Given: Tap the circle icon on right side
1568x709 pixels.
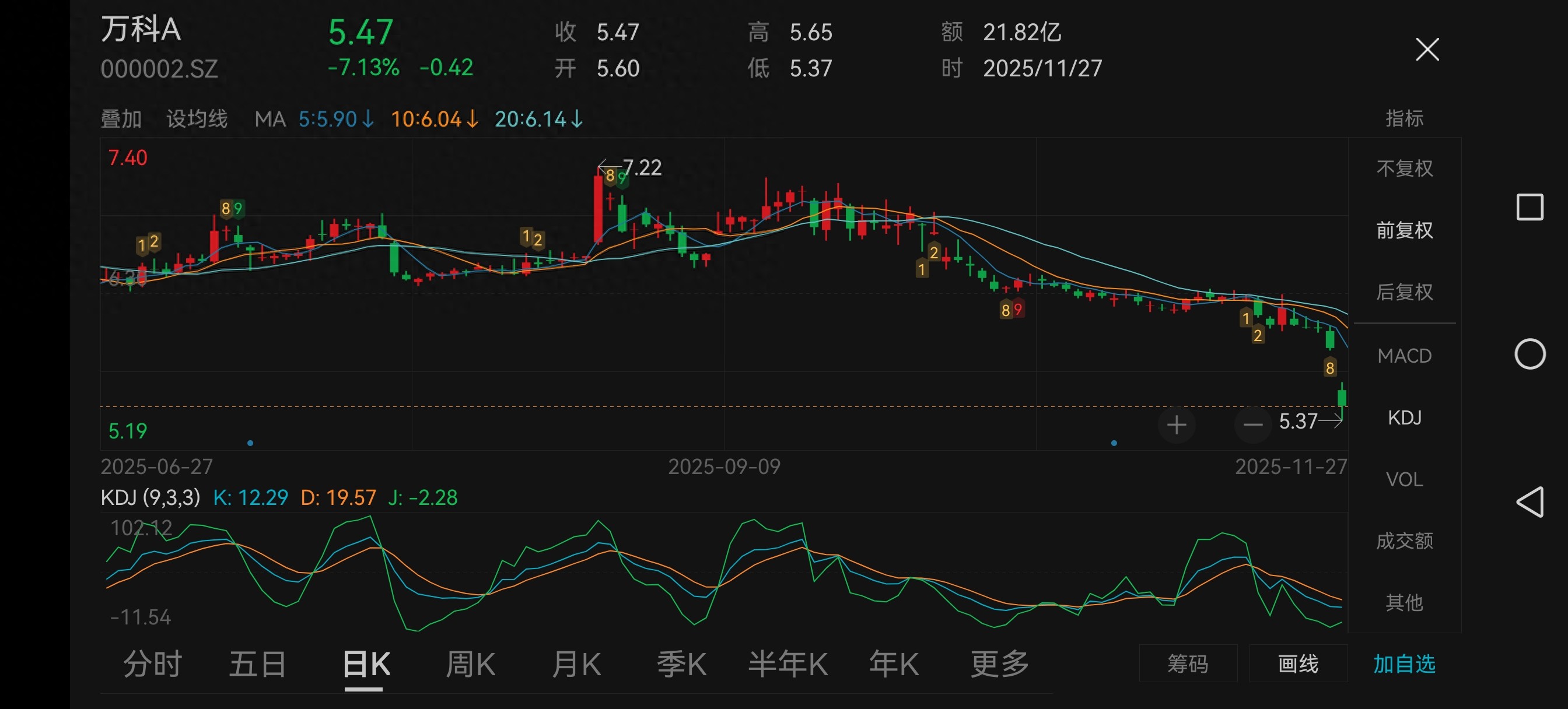Looking at the screenshot, I should click(1528, 353).
